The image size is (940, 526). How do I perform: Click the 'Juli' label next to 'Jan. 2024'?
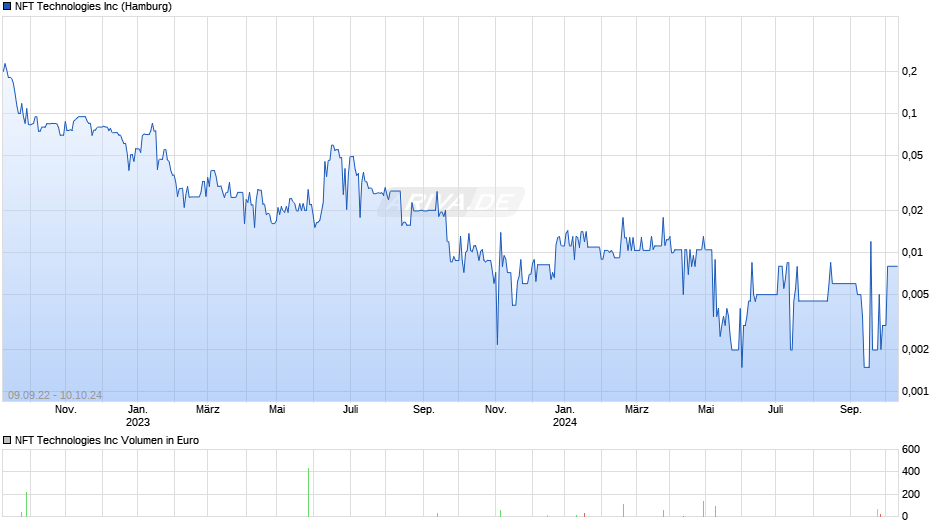(776, 410)
